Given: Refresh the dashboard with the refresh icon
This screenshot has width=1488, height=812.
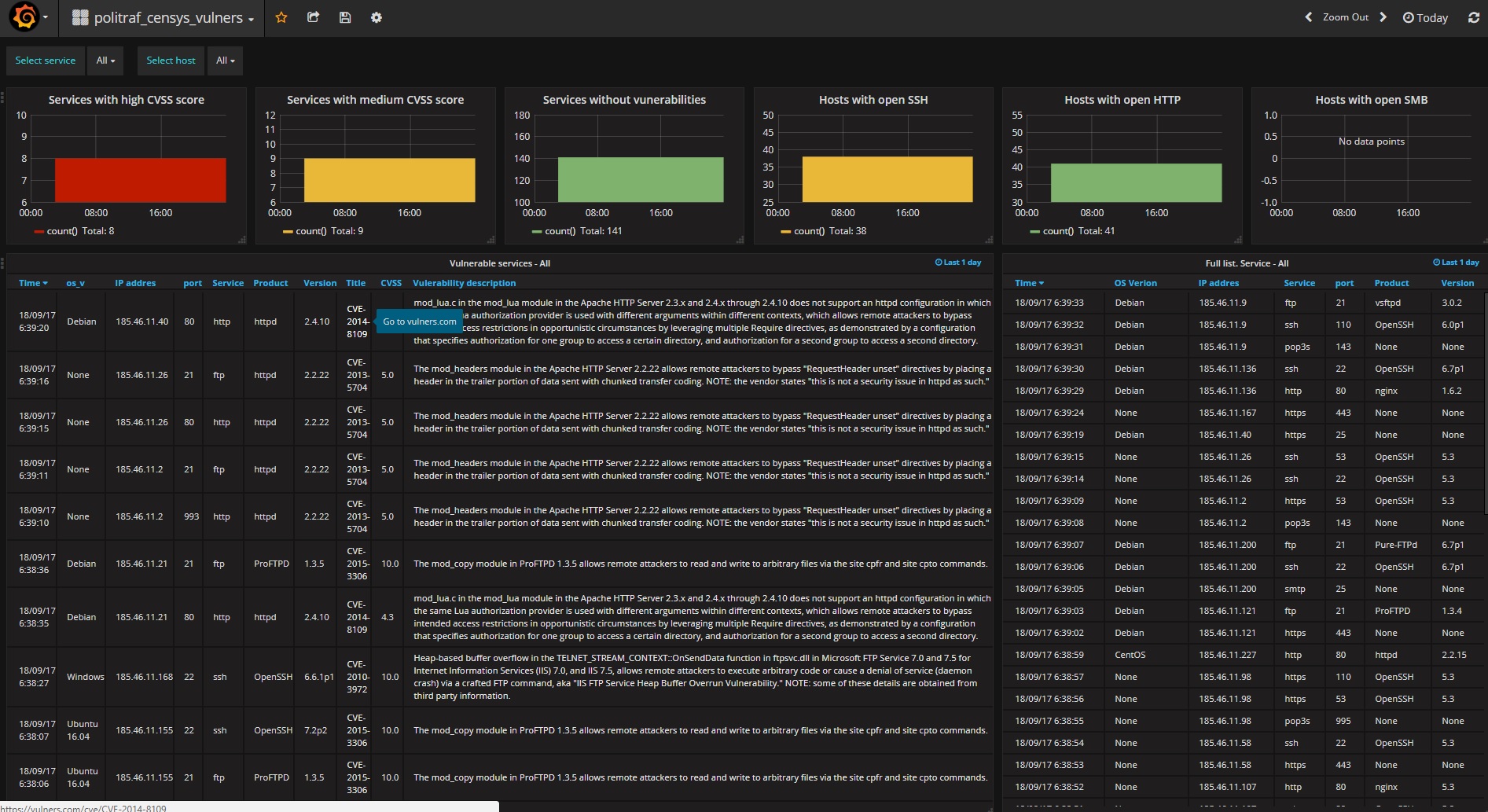Looking at the screenshot, I should (x=1473, y=17).
